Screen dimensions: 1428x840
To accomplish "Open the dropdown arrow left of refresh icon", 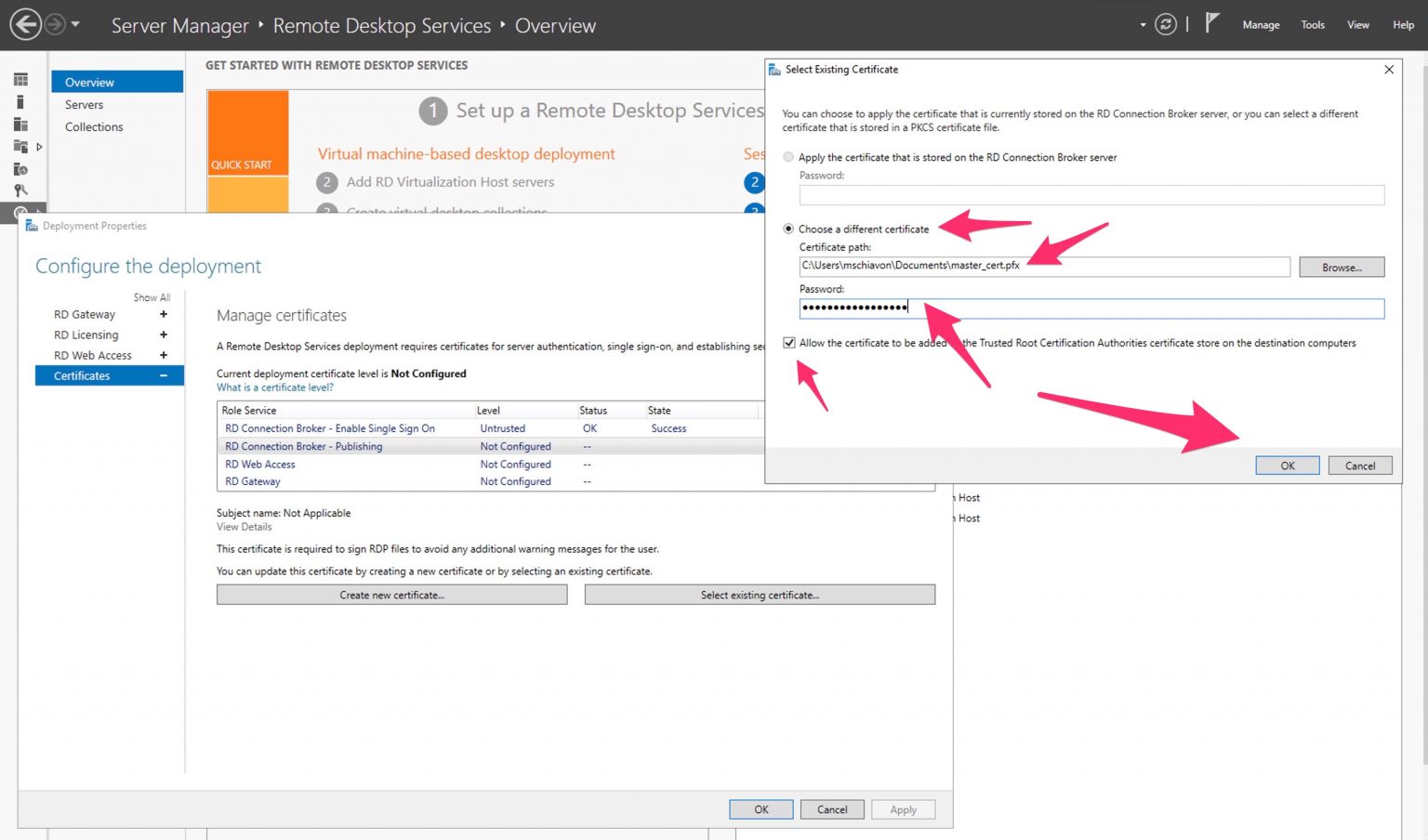I will [1143, 25].
